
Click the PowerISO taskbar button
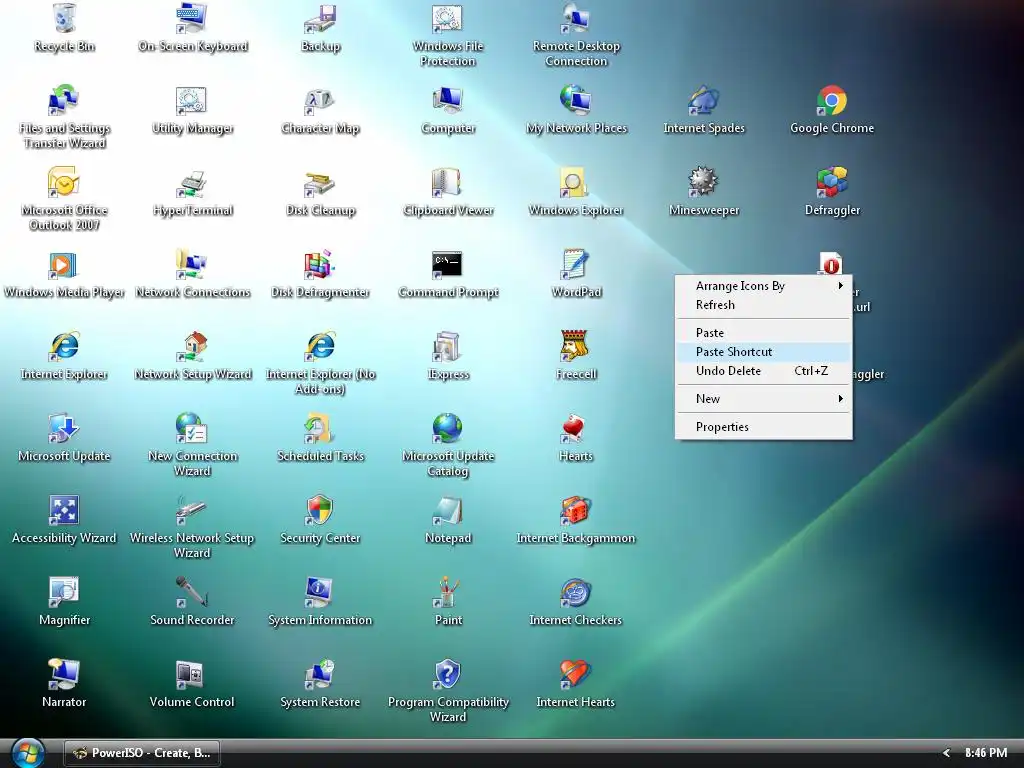142,753
